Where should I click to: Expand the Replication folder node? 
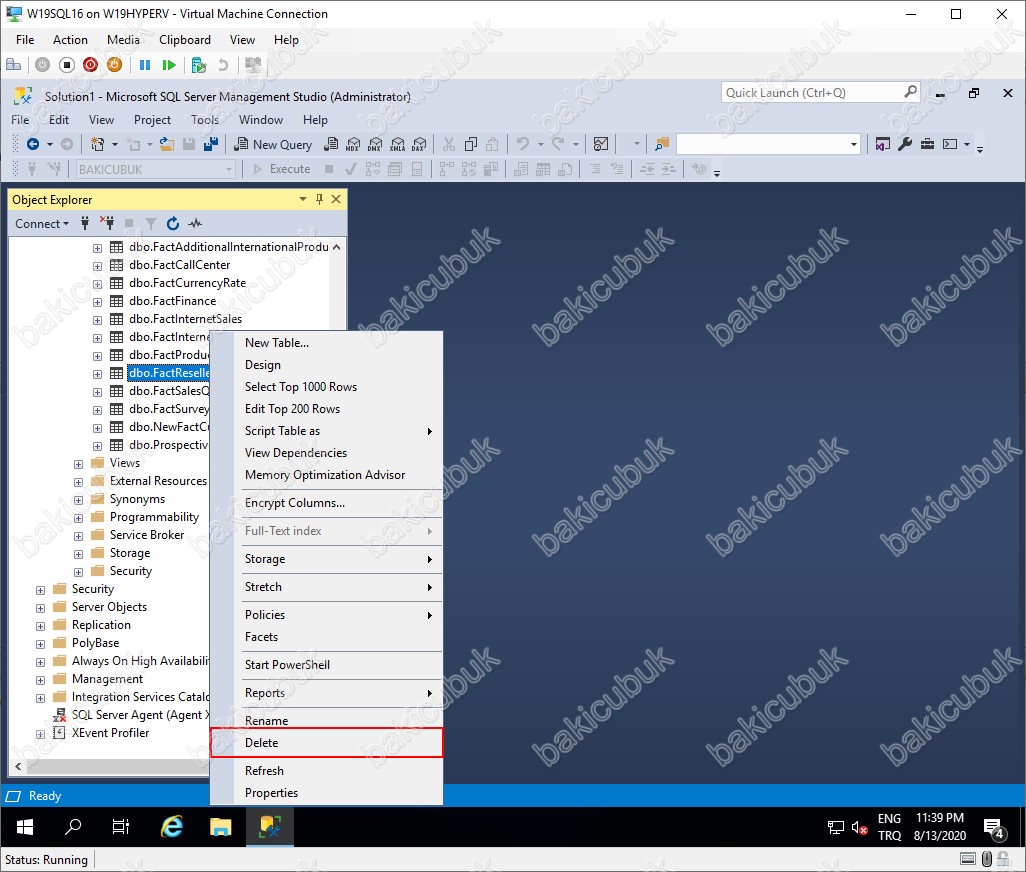tap(40, 626)
